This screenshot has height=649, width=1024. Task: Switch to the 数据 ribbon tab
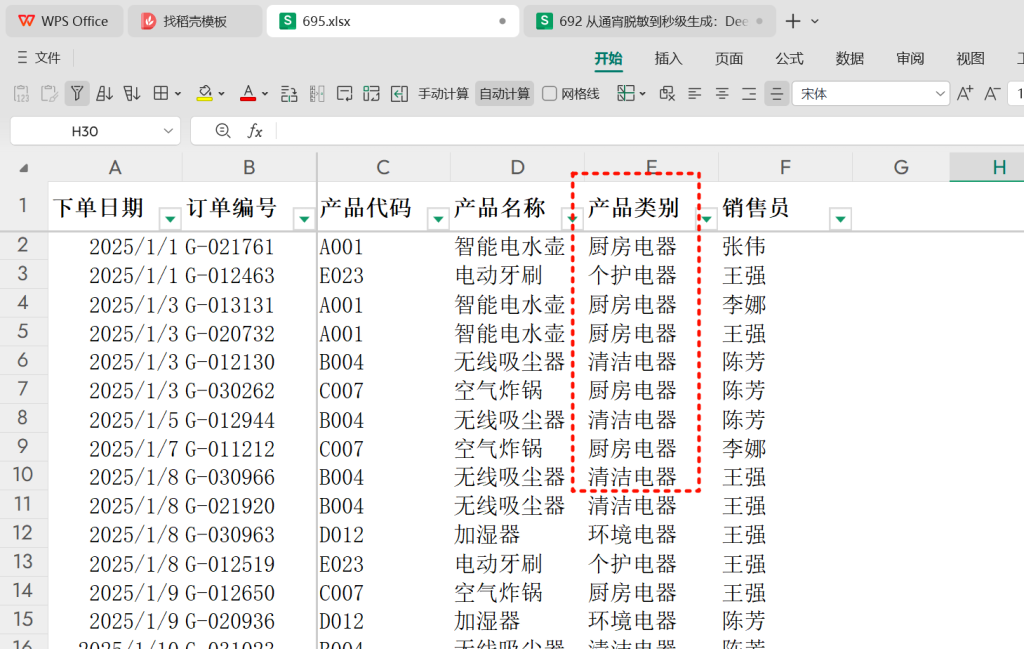[x=850, y=59]
